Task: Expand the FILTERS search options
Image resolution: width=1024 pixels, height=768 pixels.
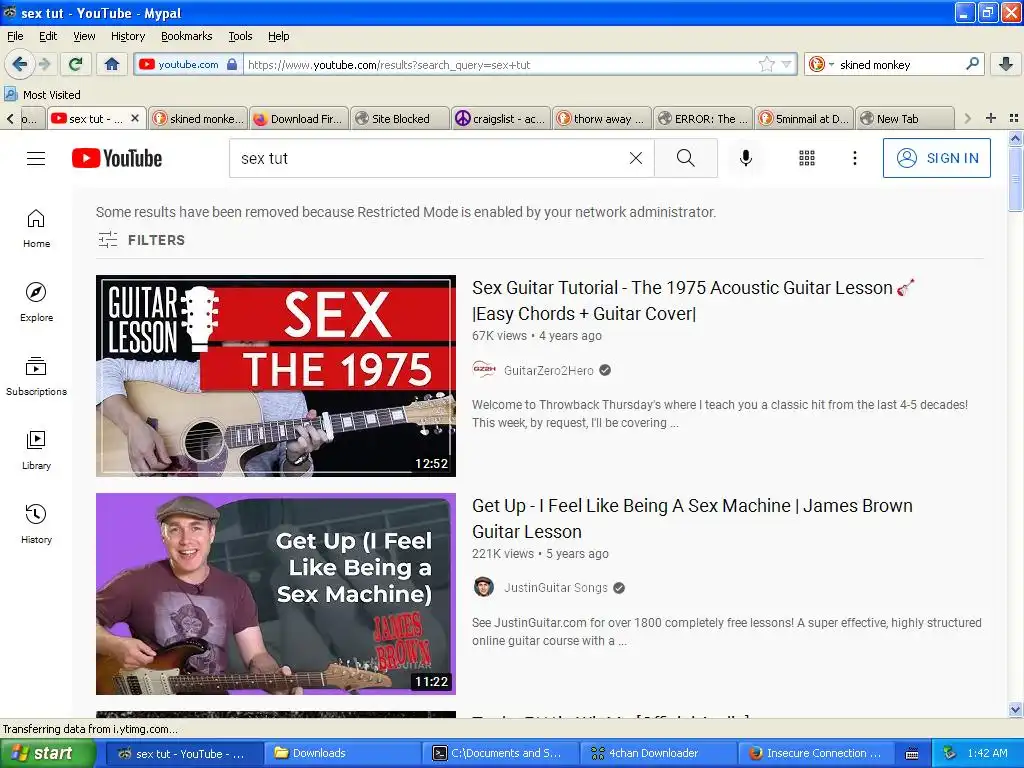Action: click(141, 240)
